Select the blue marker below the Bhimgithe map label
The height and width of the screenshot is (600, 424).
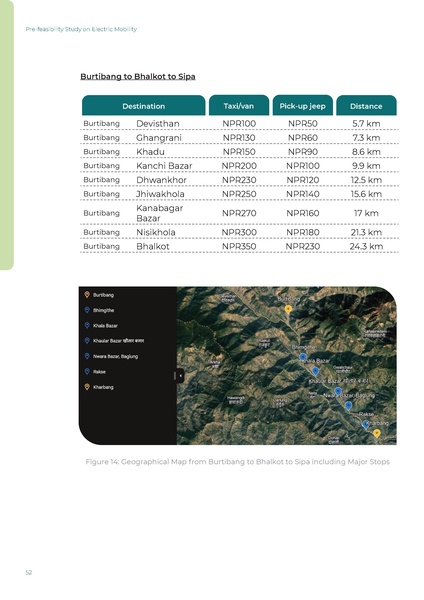click(x=303, y=357)
